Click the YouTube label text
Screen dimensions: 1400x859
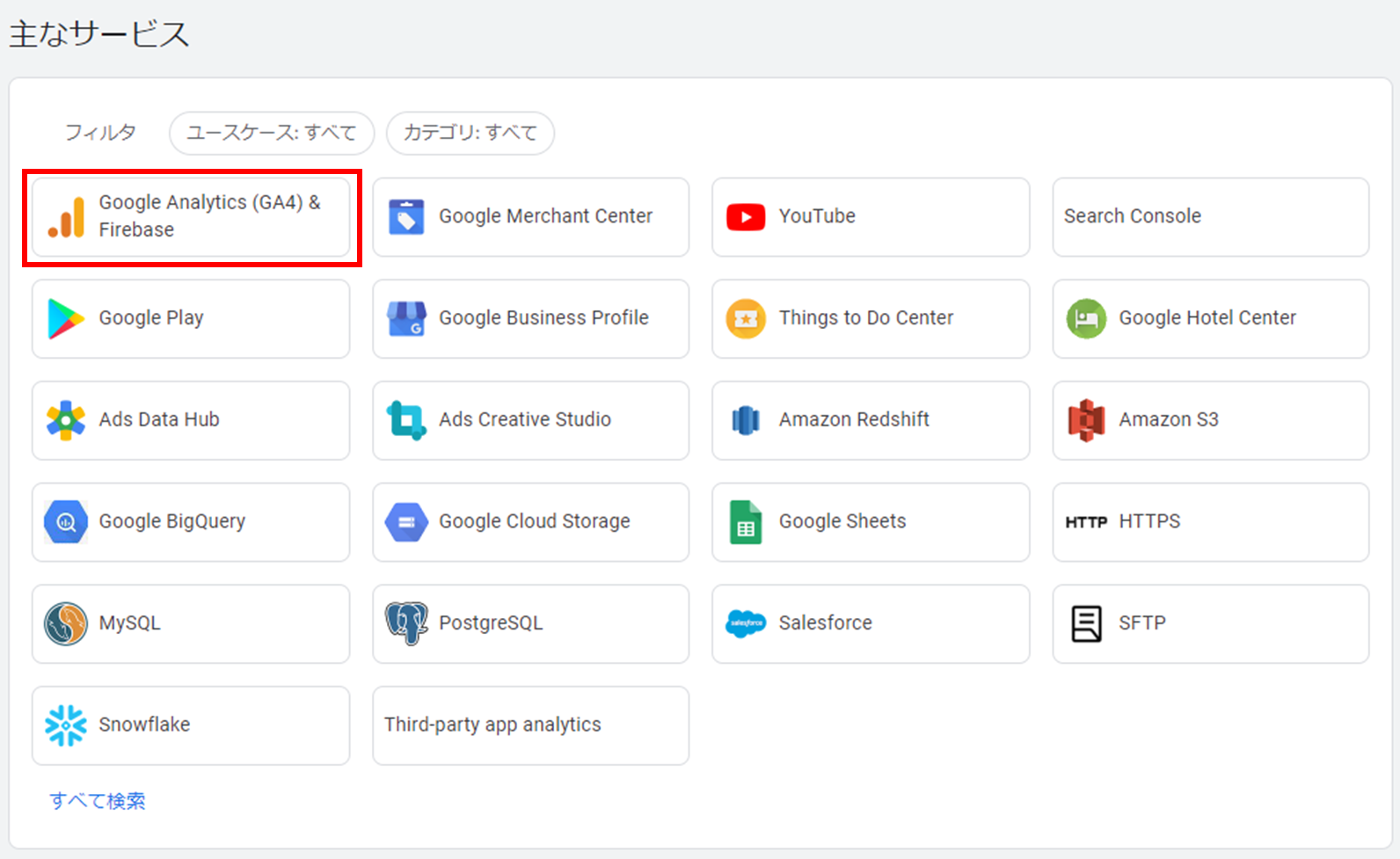tap(817, 216)
